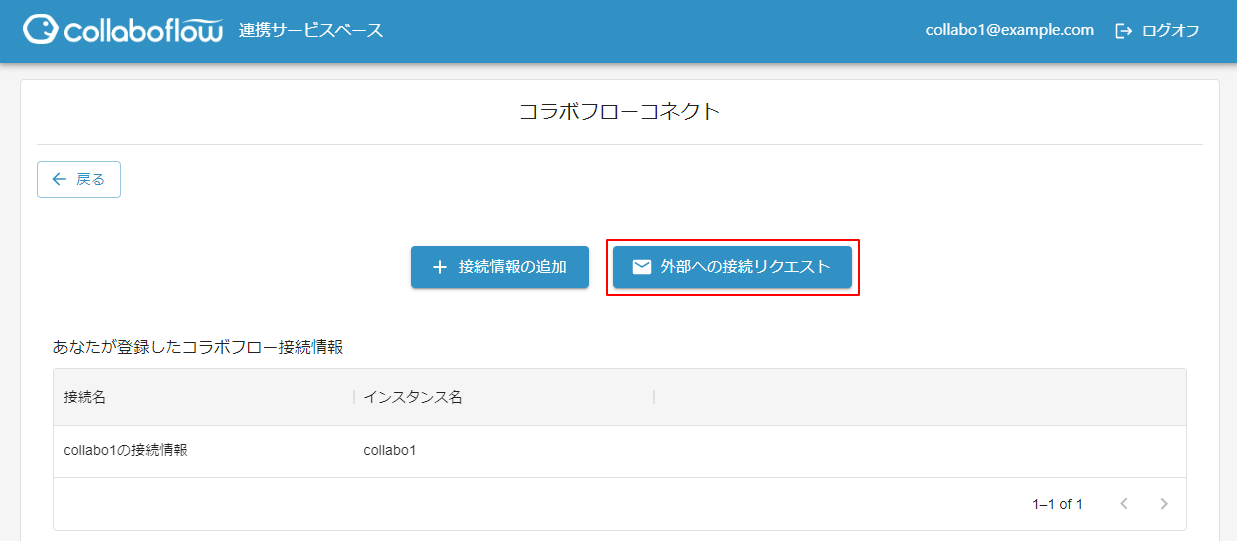This screenshot has width=1237, height=542.
Task: Click the ログオフ link text
Action: pos(1170,31)
